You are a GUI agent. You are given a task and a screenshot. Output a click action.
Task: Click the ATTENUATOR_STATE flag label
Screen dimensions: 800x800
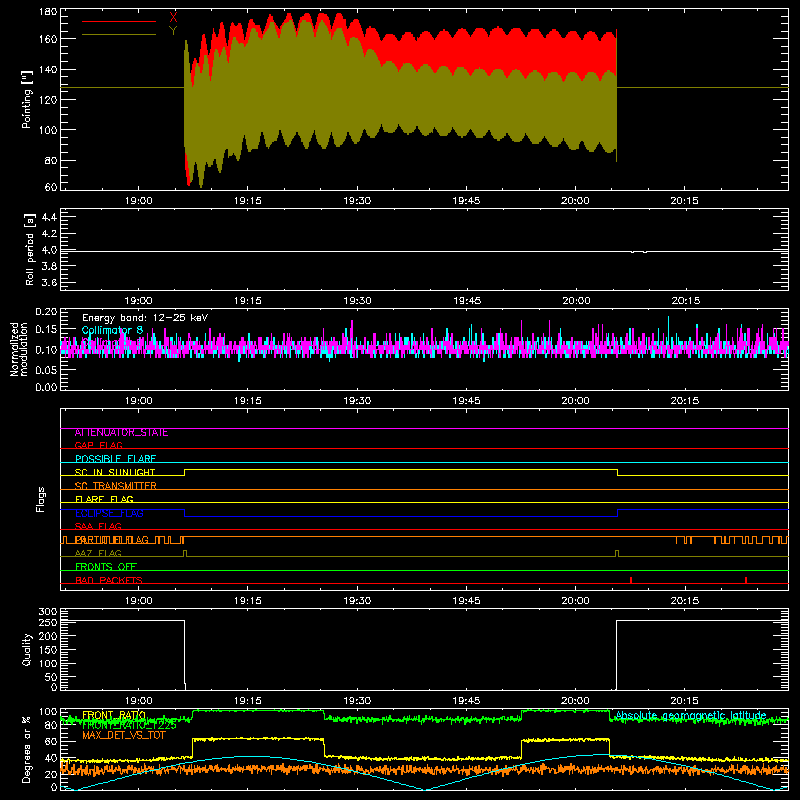(x=121, y=433)
